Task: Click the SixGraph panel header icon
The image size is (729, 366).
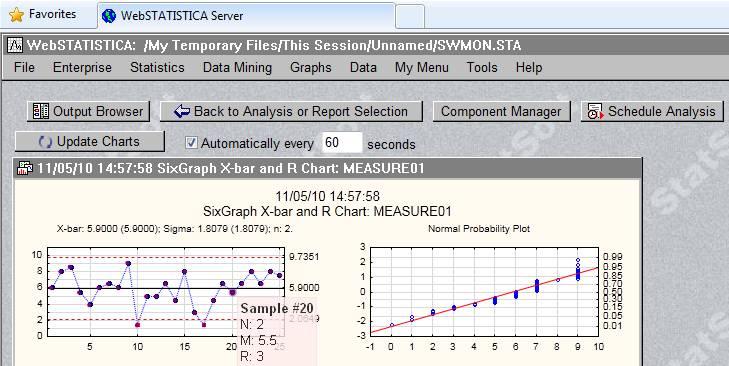Action: point(24,168)
